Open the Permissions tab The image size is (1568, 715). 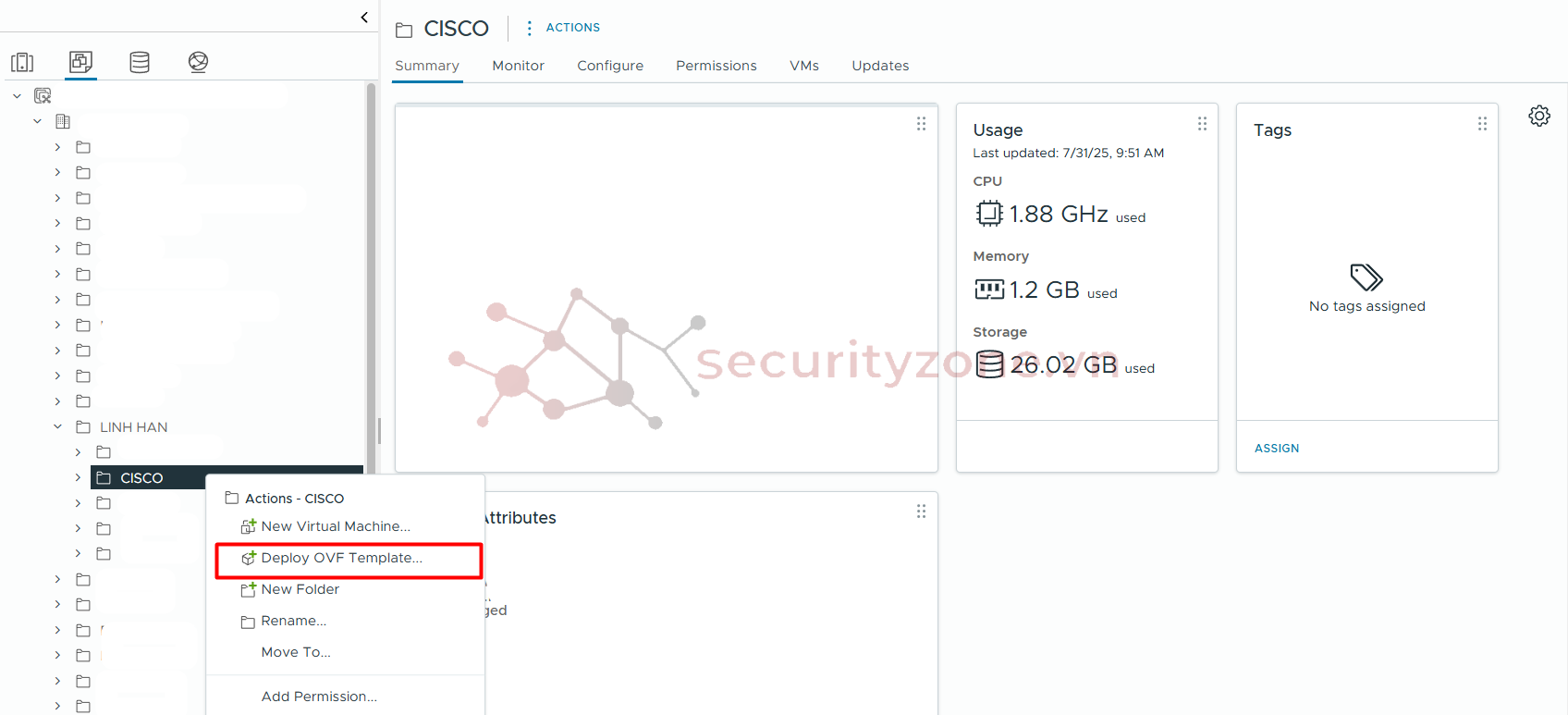click(x=717, y=66)
